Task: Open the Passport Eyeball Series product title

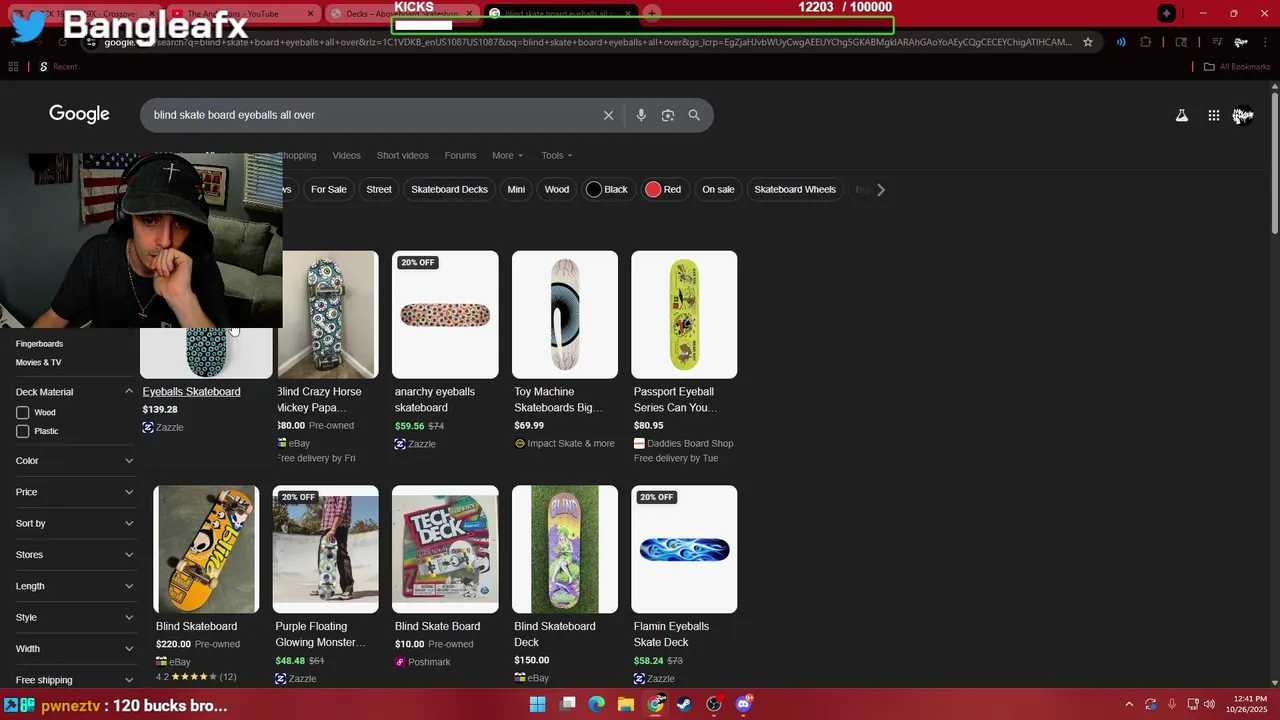Action: [x=675, y=400]
